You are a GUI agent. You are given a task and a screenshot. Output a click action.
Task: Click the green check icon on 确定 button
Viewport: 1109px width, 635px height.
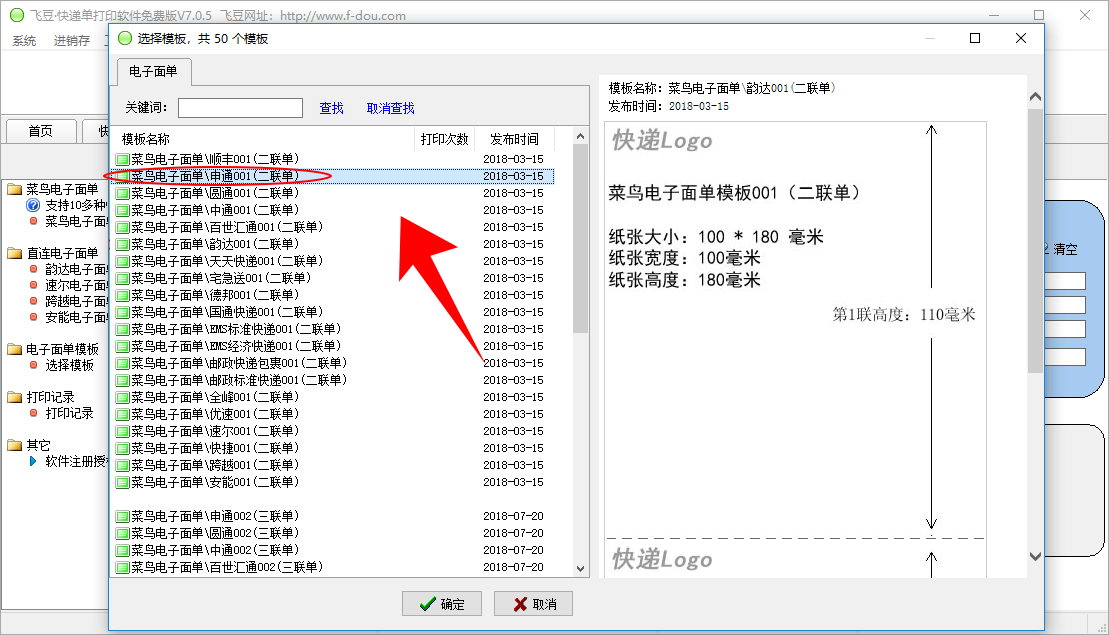[427, 604]
